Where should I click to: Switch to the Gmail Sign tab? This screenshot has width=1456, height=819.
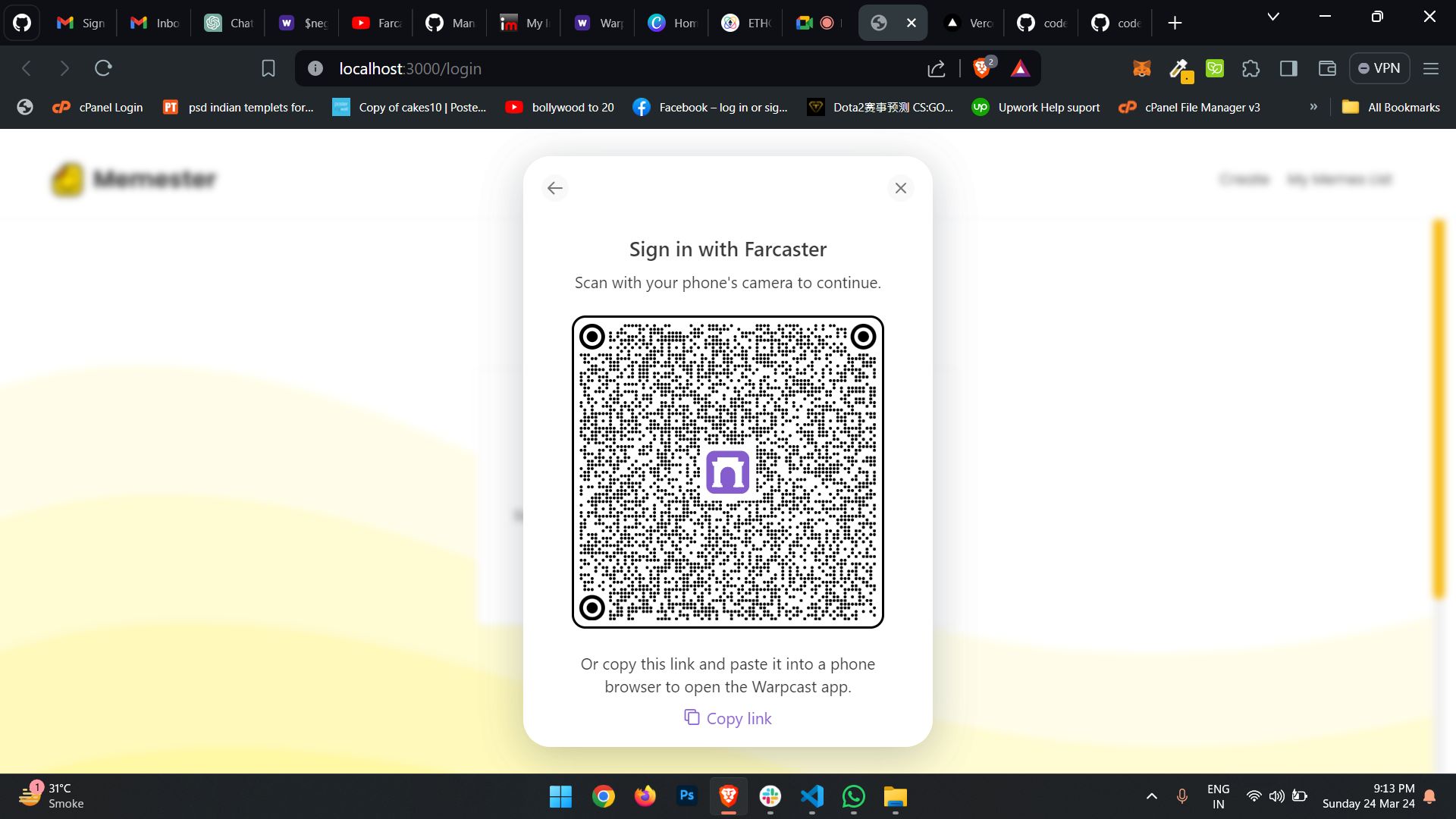point(80,23)
